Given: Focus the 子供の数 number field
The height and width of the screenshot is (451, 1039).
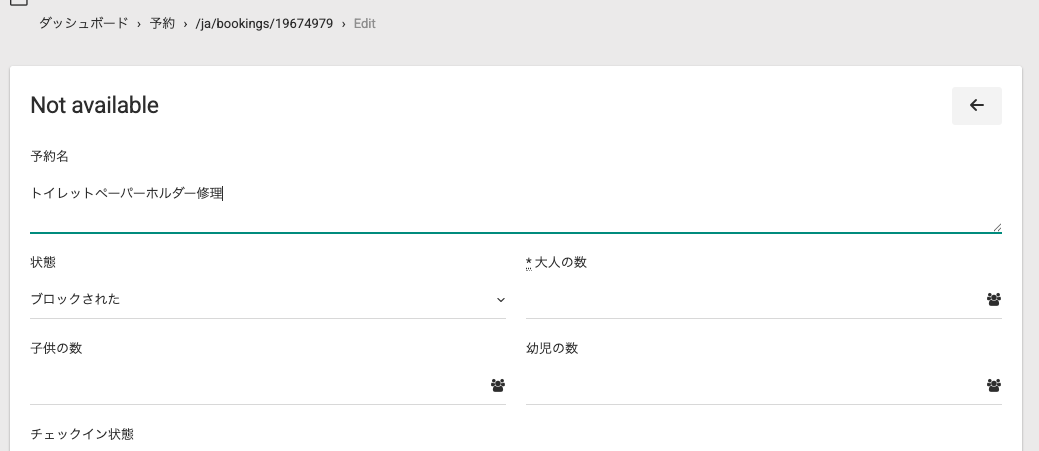Looking at the screenshot, I should pos(255,385).
